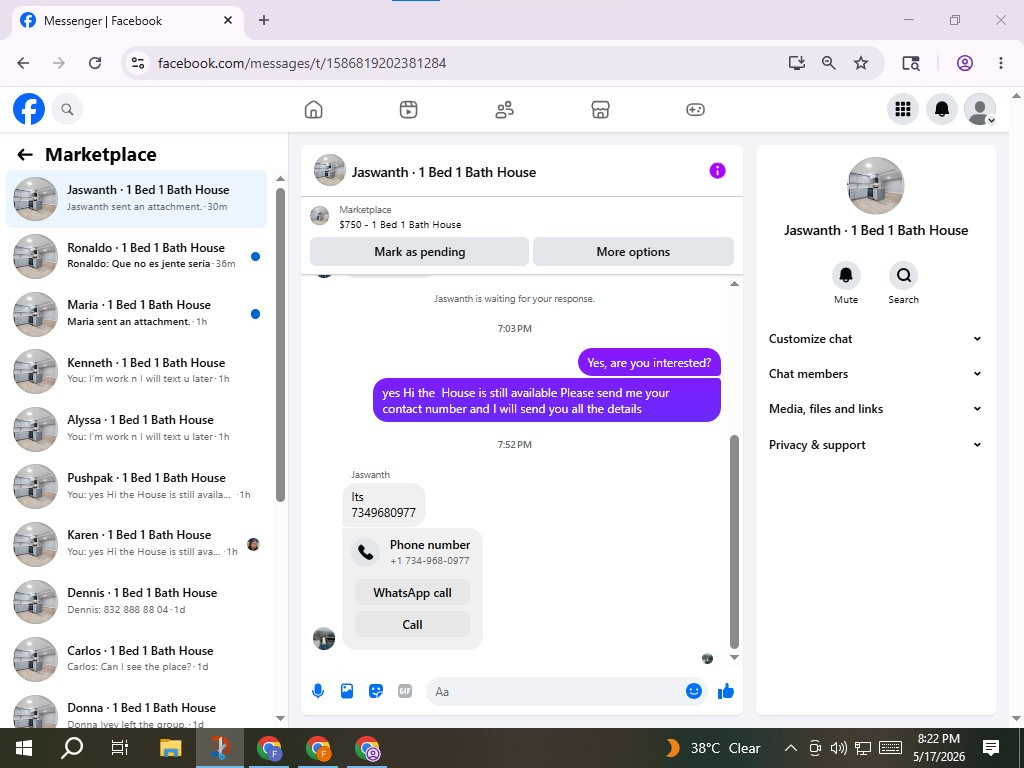Open Pushpak conversation

136,486
